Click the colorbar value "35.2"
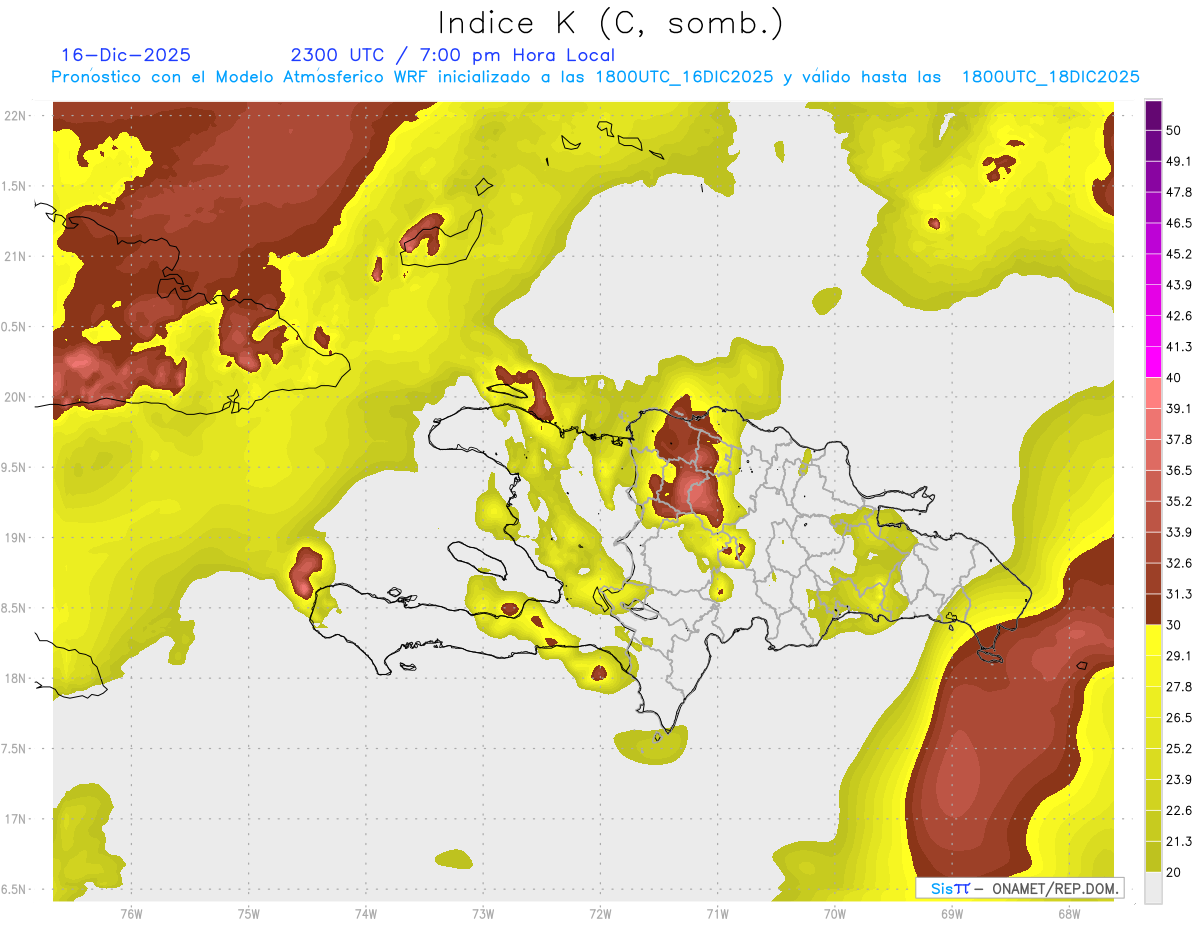 pyautogui.click(x=1179, y=501)
